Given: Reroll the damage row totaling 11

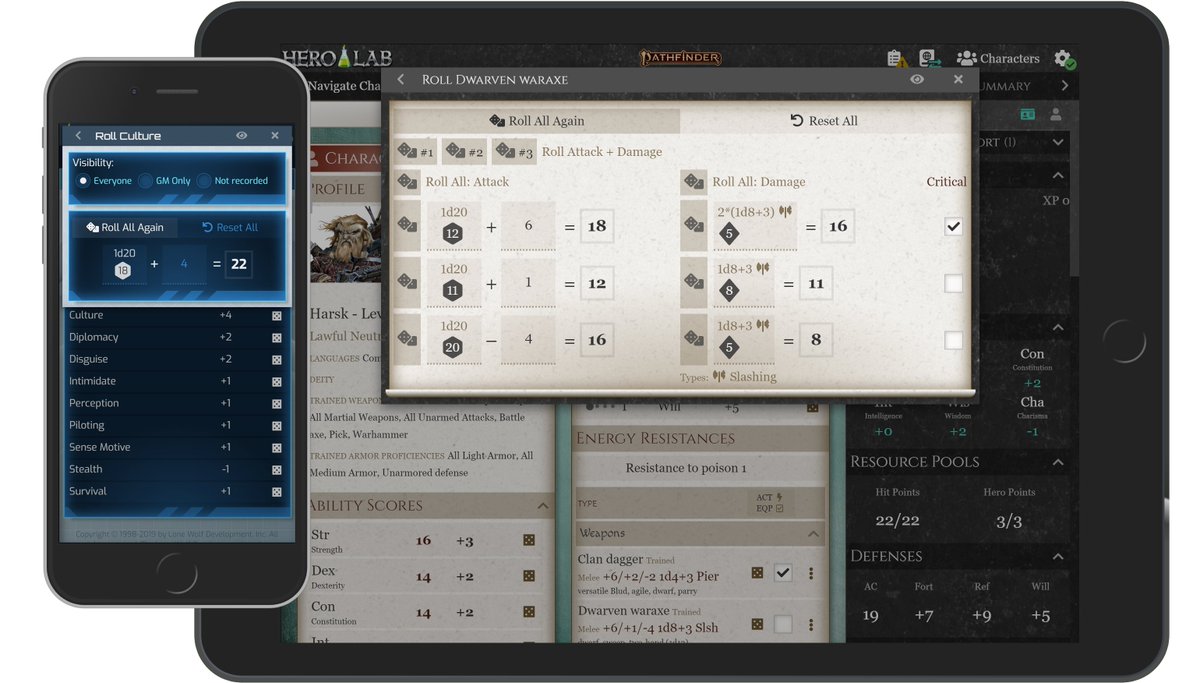Looking at the screenshot, I should [693, 283].
